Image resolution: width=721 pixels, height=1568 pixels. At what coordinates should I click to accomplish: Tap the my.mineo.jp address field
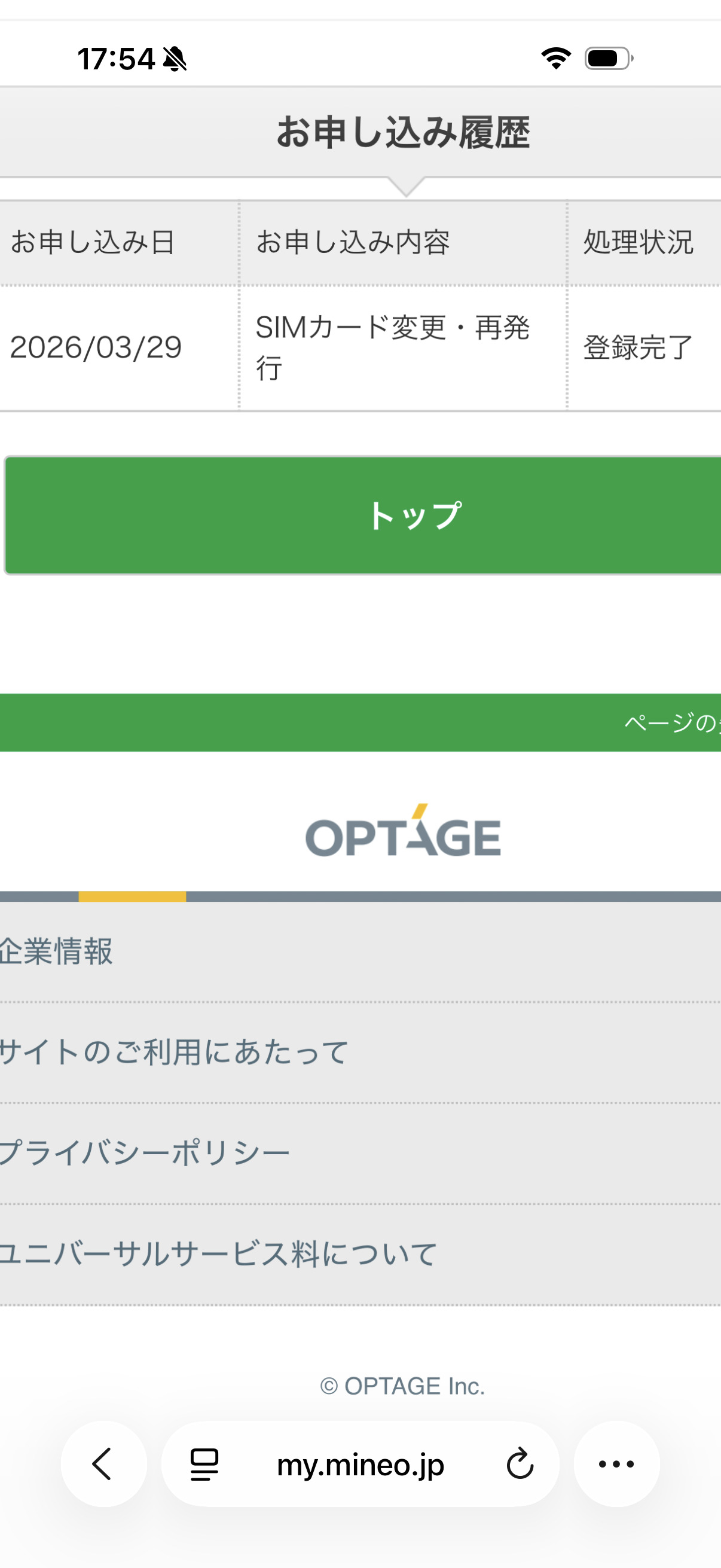(360, 1464)
